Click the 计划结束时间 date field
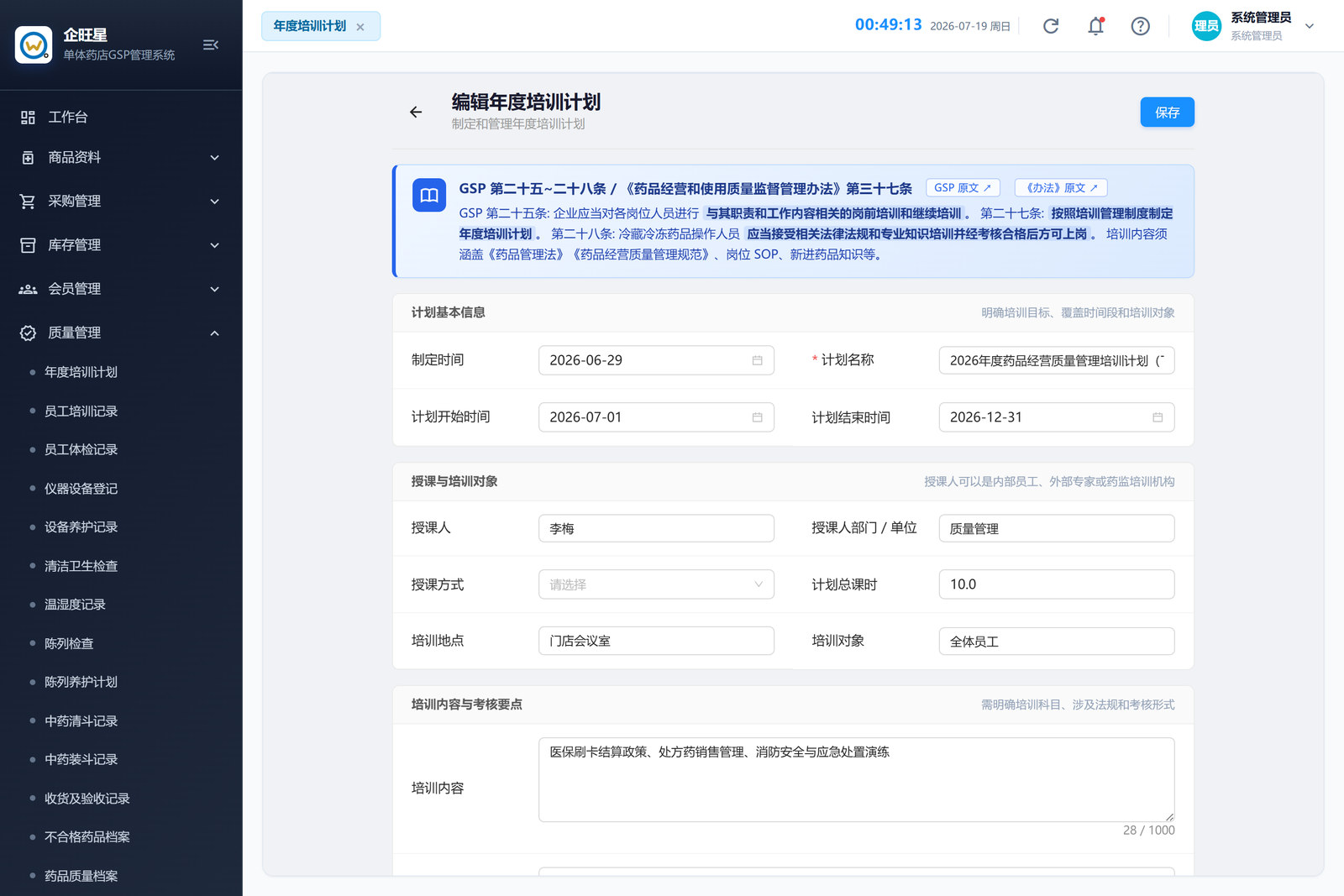The width and height of the screenshot is (1344, 896). click(1056, 417)
